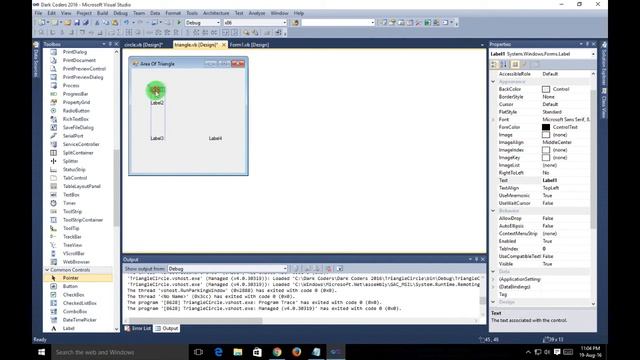Switch to the Error List tab
The width and height of the screenshot is (640, 360).
(138, 328)
